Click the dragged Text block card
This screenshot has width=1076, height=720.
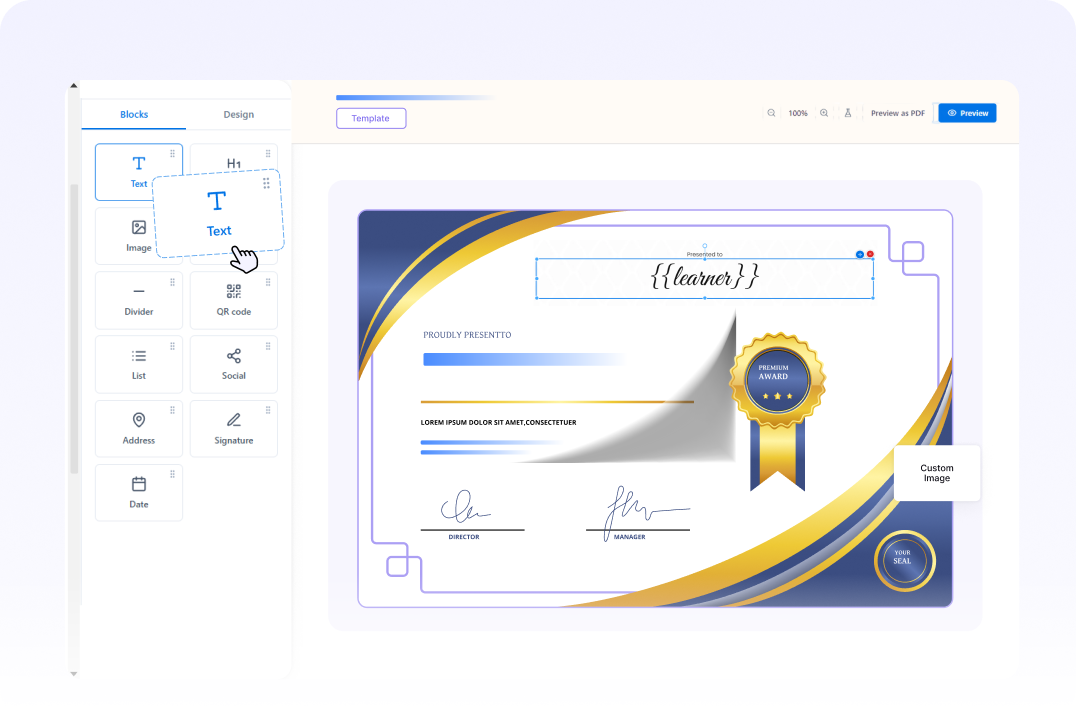[219, 213]
